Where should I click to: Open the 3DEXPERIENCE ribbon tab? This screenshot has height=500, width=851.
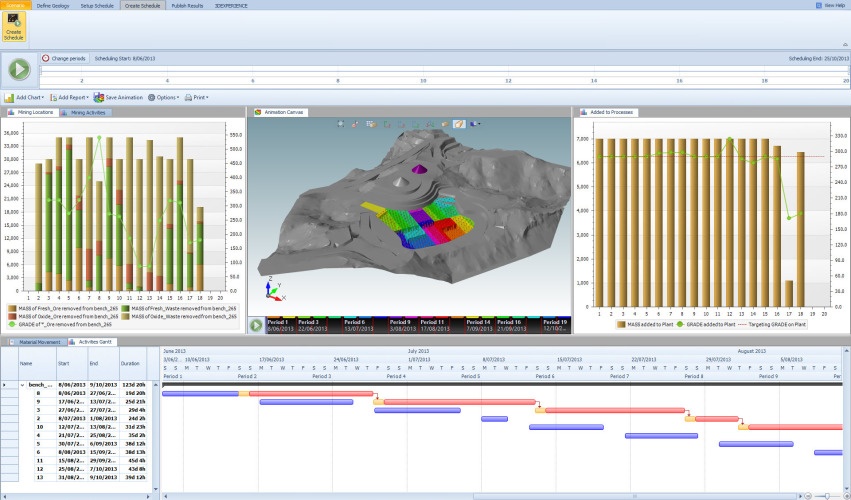pos(231,5)
